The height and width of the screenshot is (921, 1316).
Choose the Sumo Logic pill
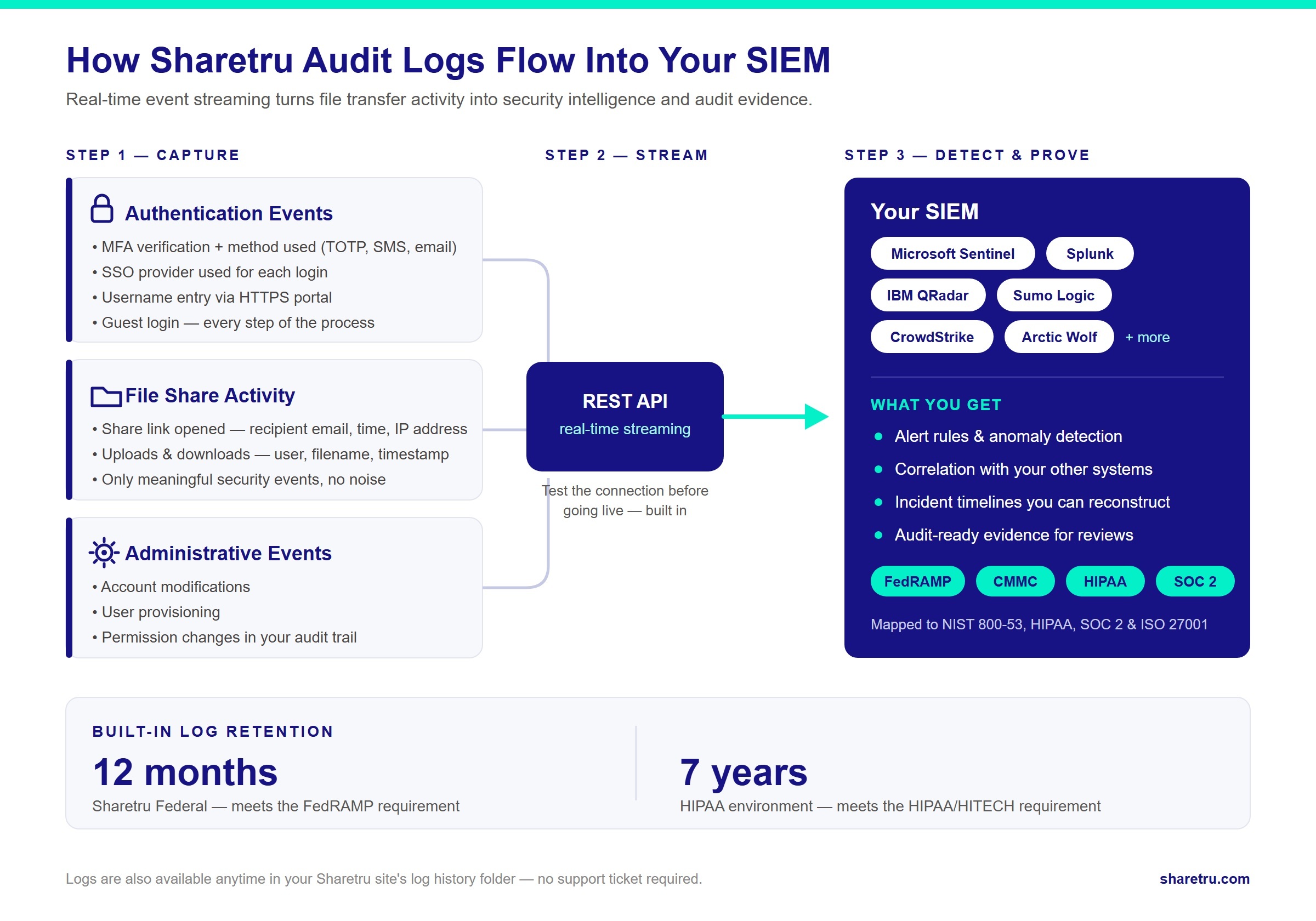click(1054, 295)
